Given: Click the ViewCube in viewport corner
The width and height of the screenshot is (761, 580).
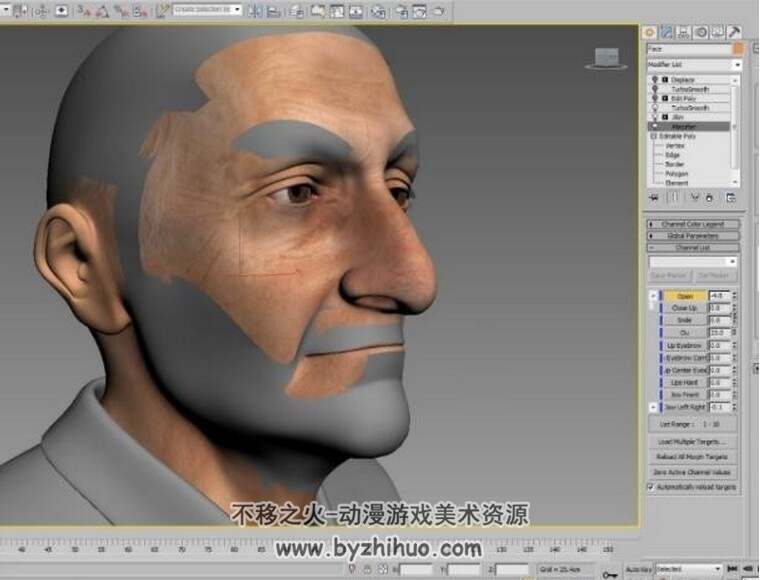Looking at the screenshot, I should click(x=606, y=58).
